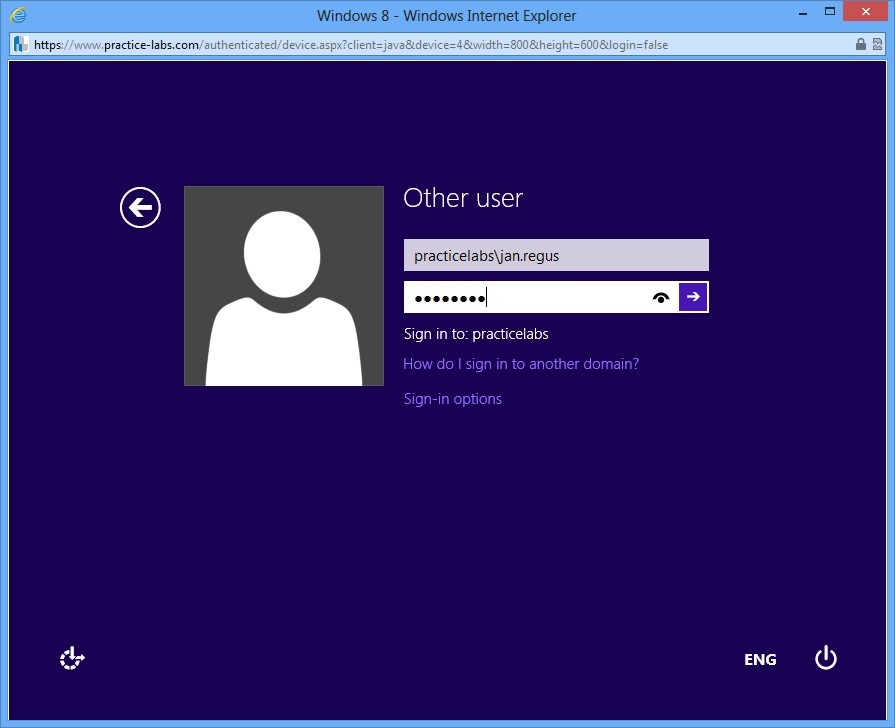
Task: Toggle Compatibility View in the address bar
Action: (x=879, y=44)
